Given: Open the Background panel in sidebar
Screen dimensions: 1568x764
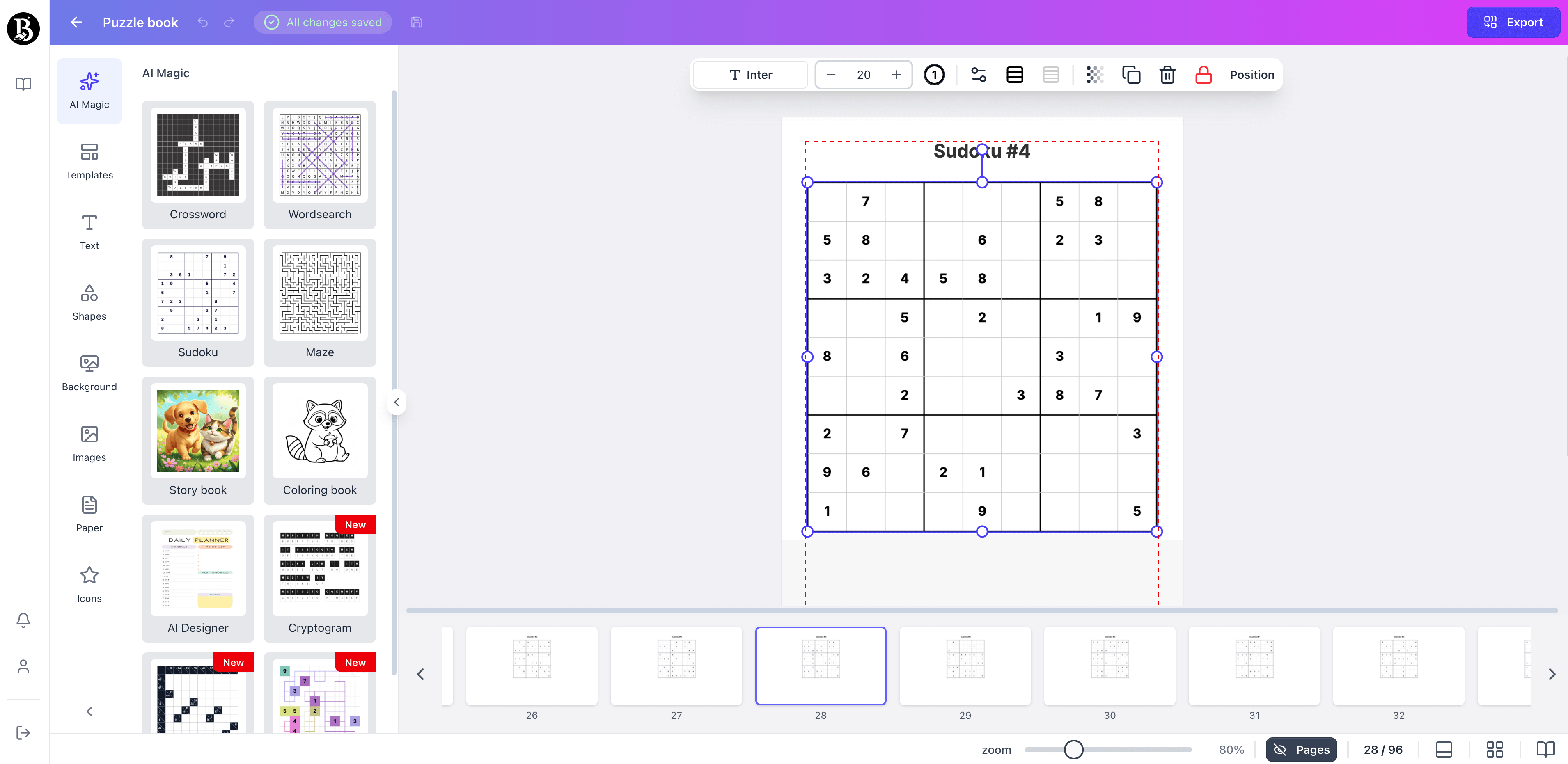Looking at the screenshot, I should (89, 373).
